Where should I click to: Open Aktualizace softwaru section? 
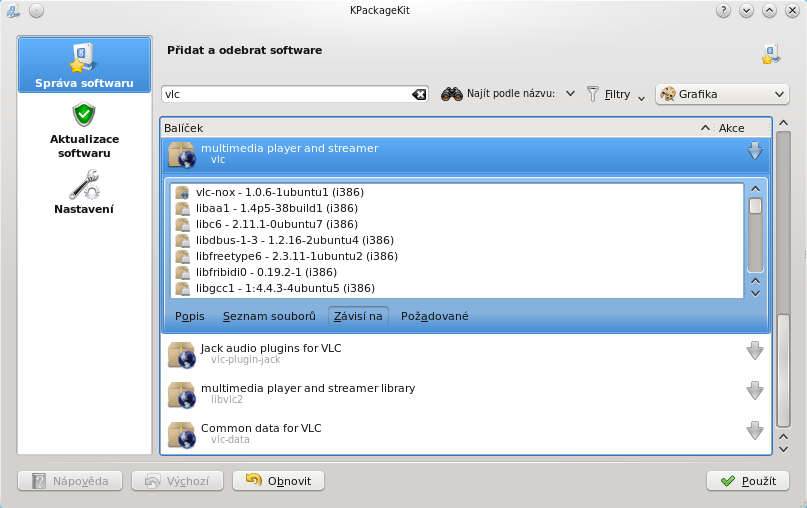(x=84, y=131)
